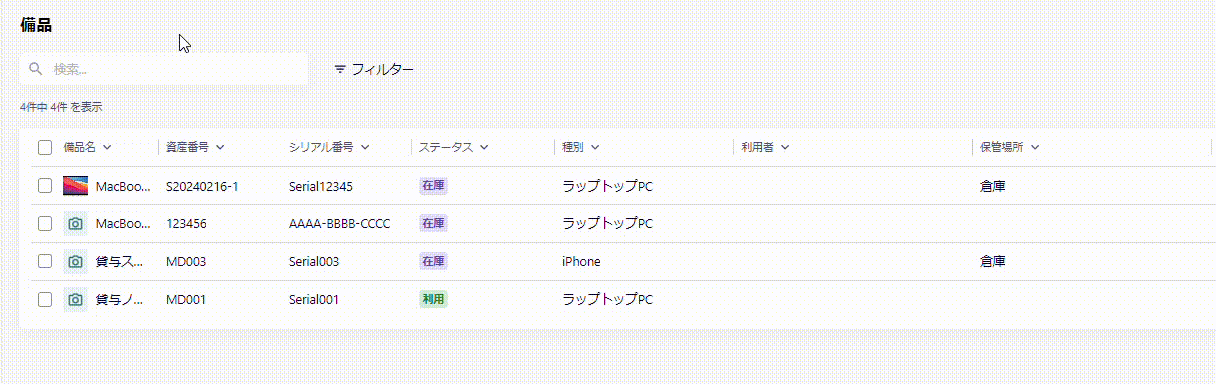Screen dimensions: 1216x384
Task: Click camera placeholder icon for asset MD003
Action: (x=75, y=261)
